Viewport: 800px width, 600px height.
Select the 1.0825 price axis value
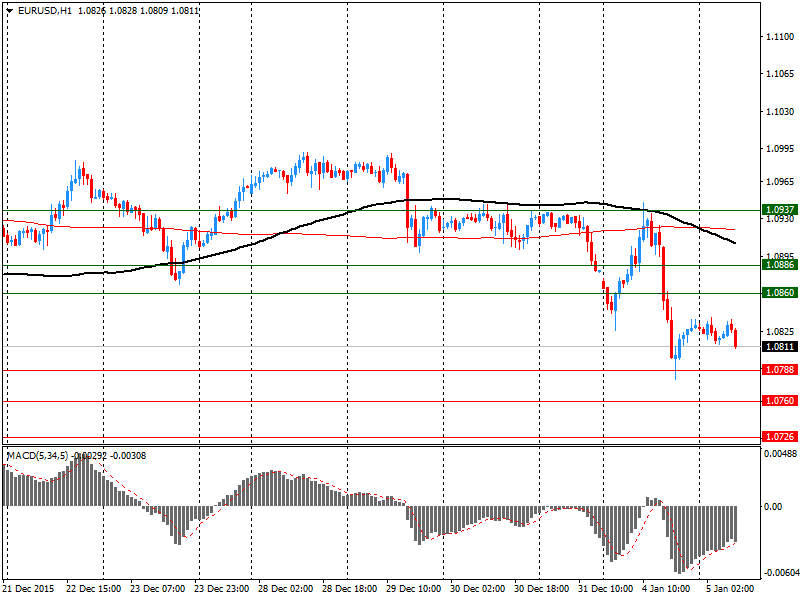[780, 332]
